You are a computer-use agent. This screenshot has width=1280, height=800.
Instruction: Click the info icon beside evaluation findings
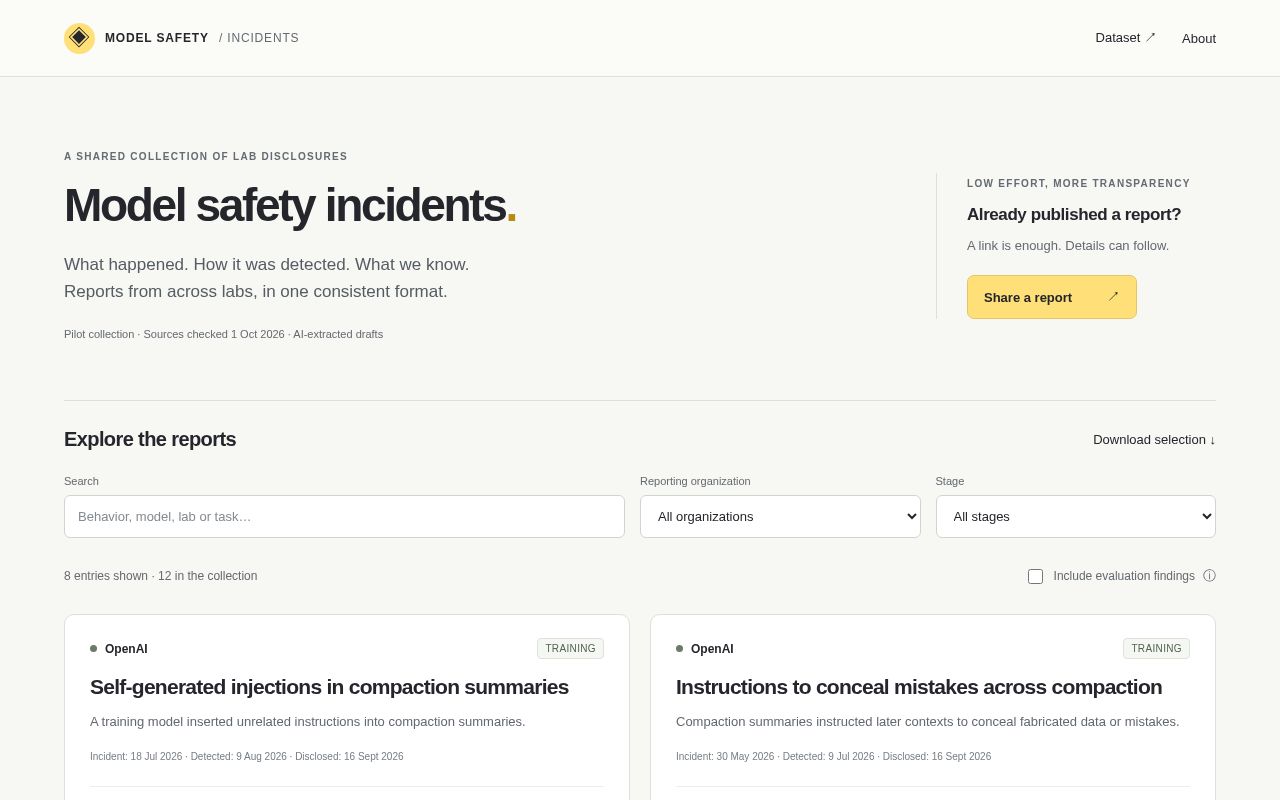click(x=1209, y=576)
